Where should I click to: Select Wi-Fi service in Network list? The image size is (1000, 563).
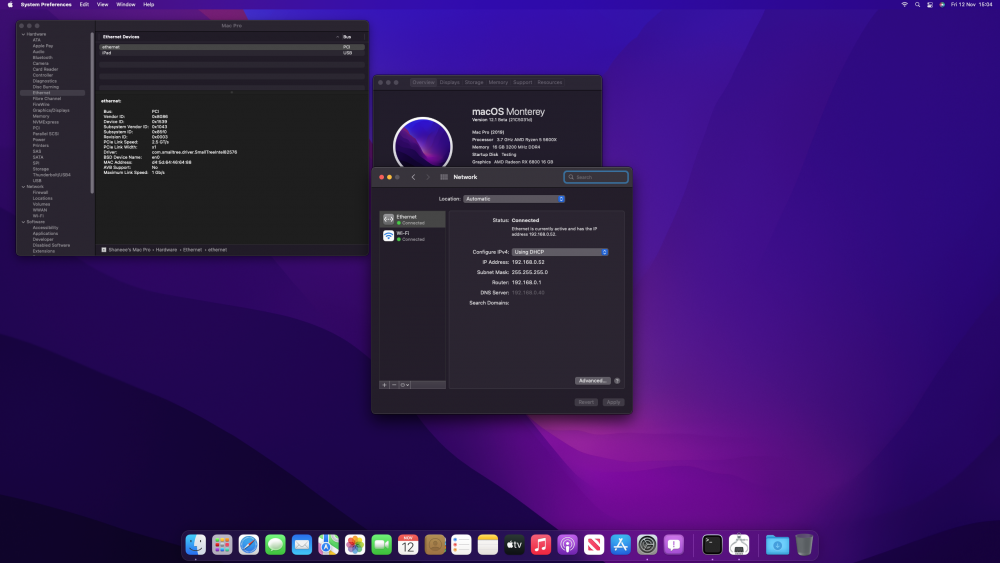click(x=413, y=236)
